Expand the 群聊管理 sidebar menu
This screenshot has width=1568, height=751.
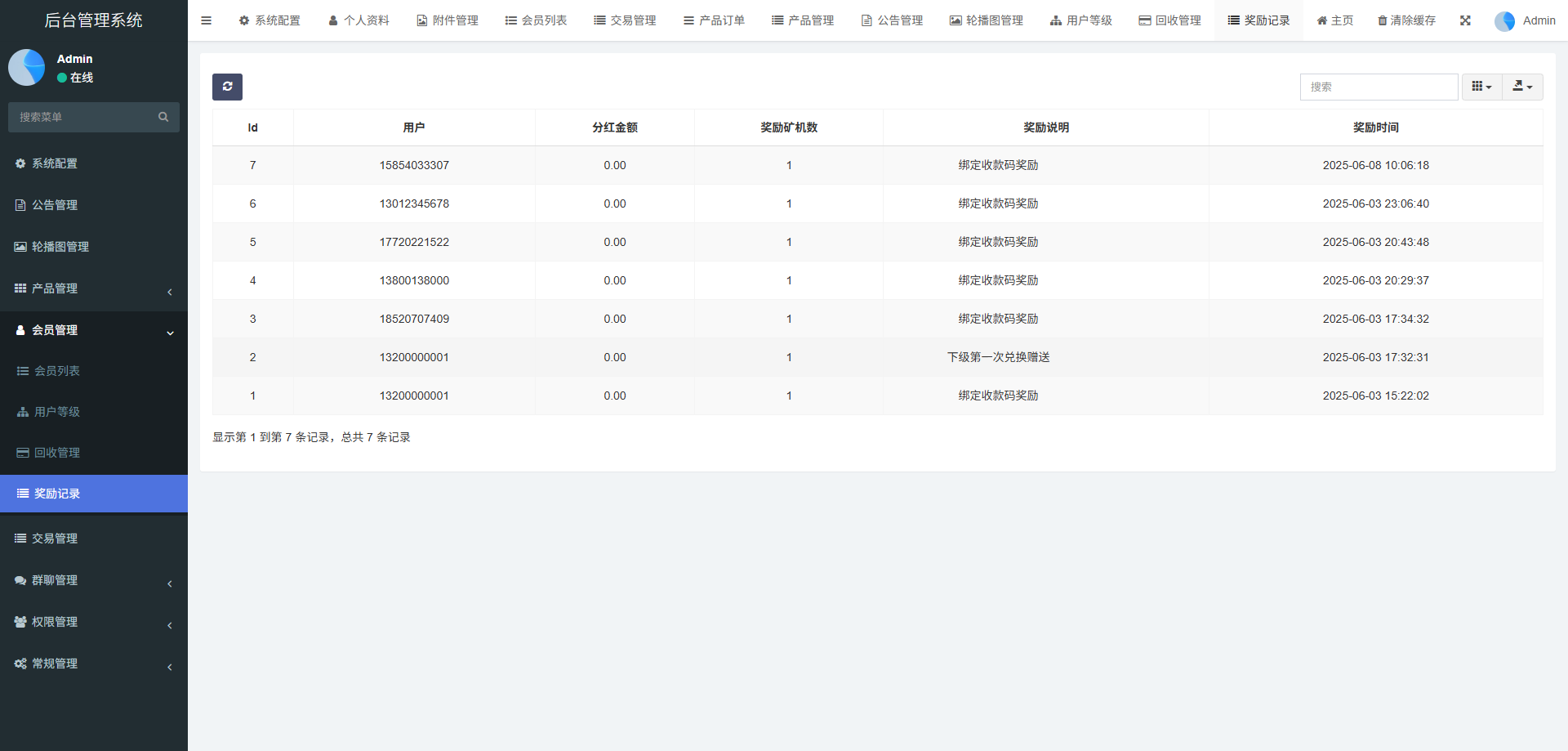tap(93, 580)
